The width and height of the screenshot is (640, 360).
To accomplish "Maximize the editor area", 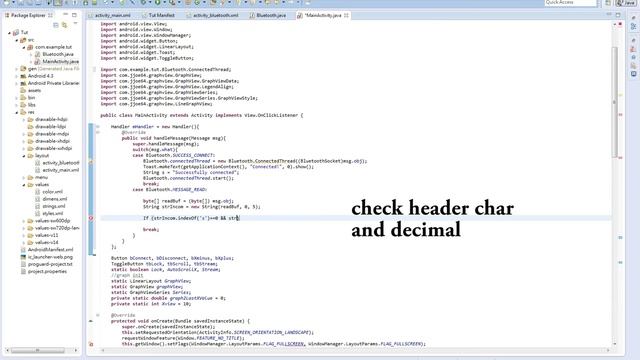I will tap(618, 15).
